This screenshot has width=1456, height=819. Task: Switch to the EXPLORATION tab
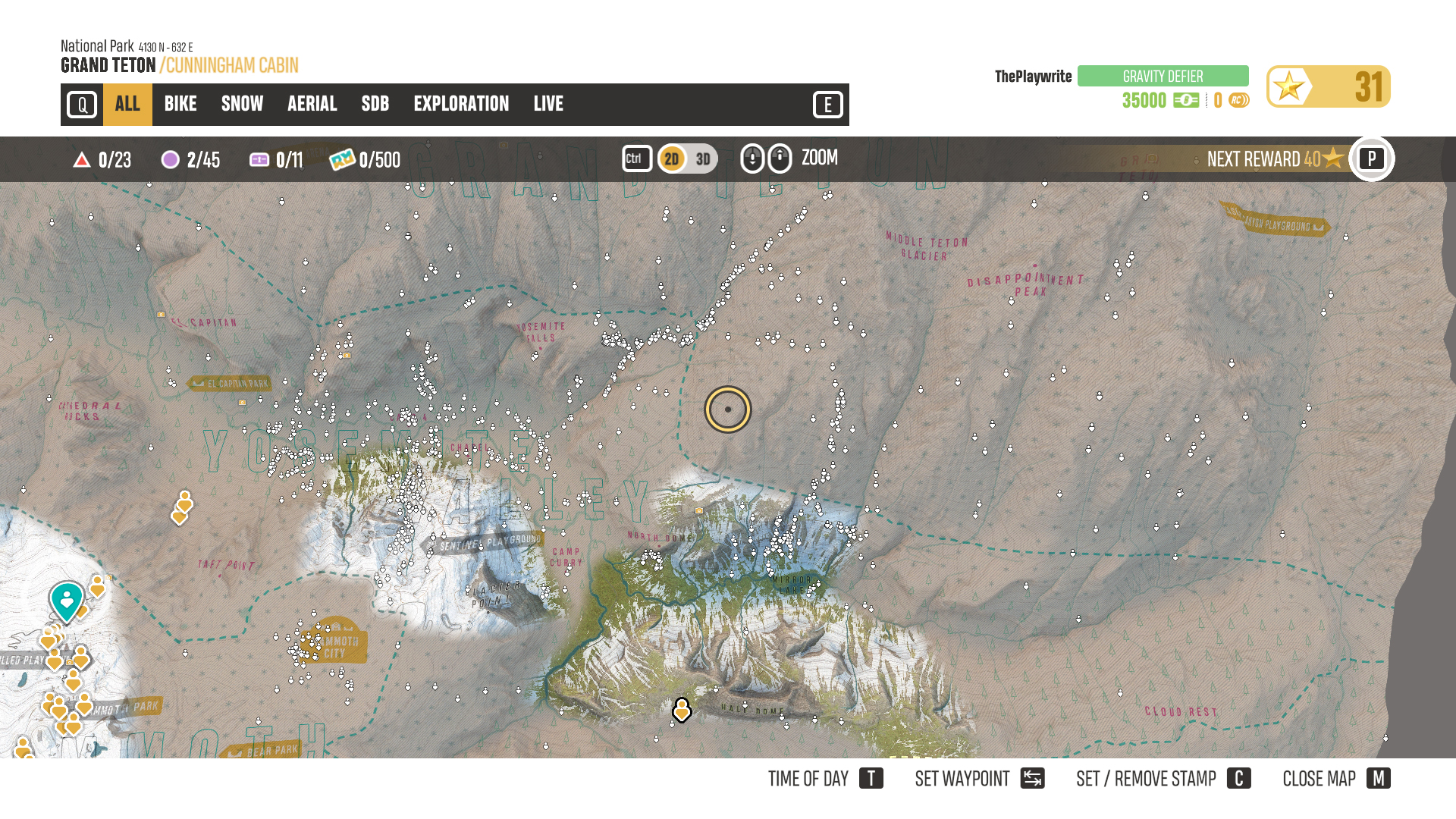(461, 105)
